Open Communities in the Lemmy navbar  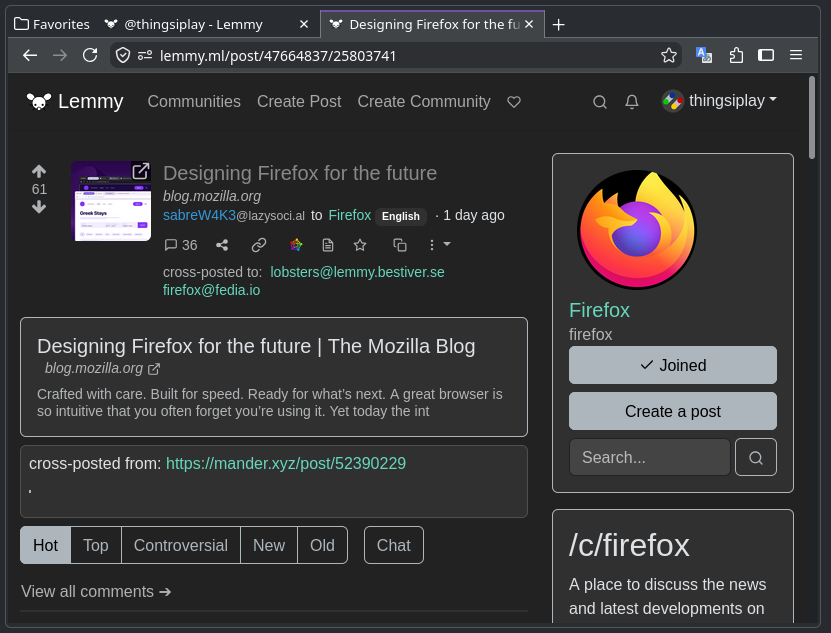click(194, 101)
